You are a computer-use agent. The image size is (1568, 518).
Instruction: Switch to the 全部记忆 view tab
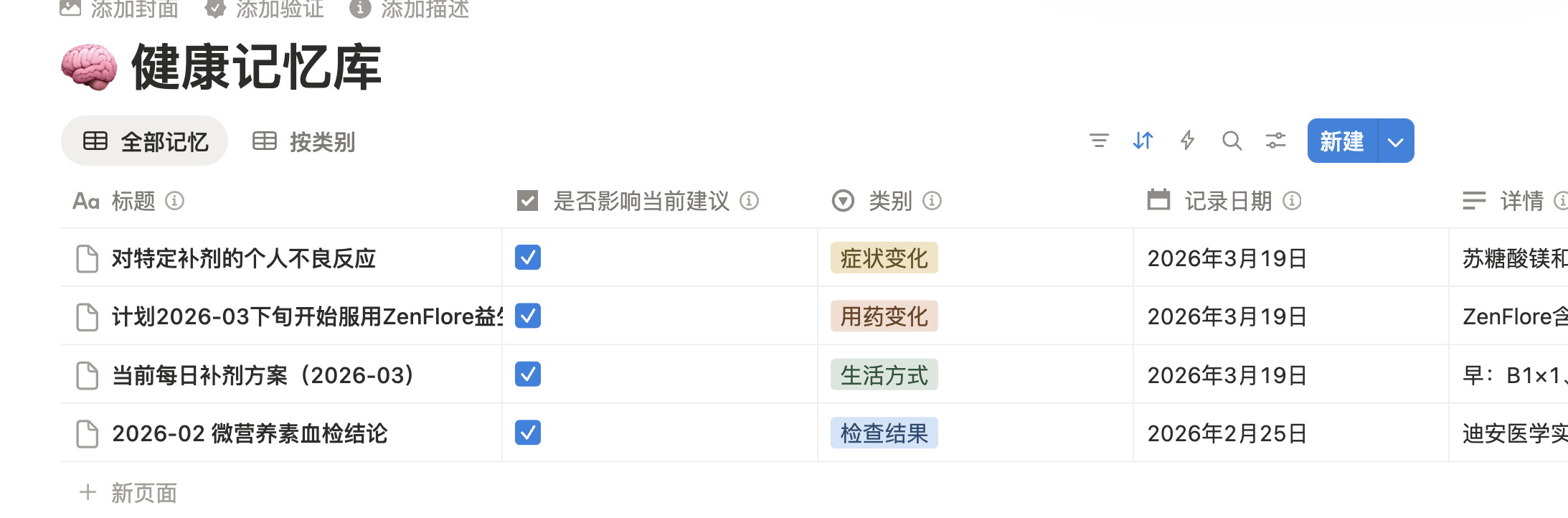click(x=145, y=141)
